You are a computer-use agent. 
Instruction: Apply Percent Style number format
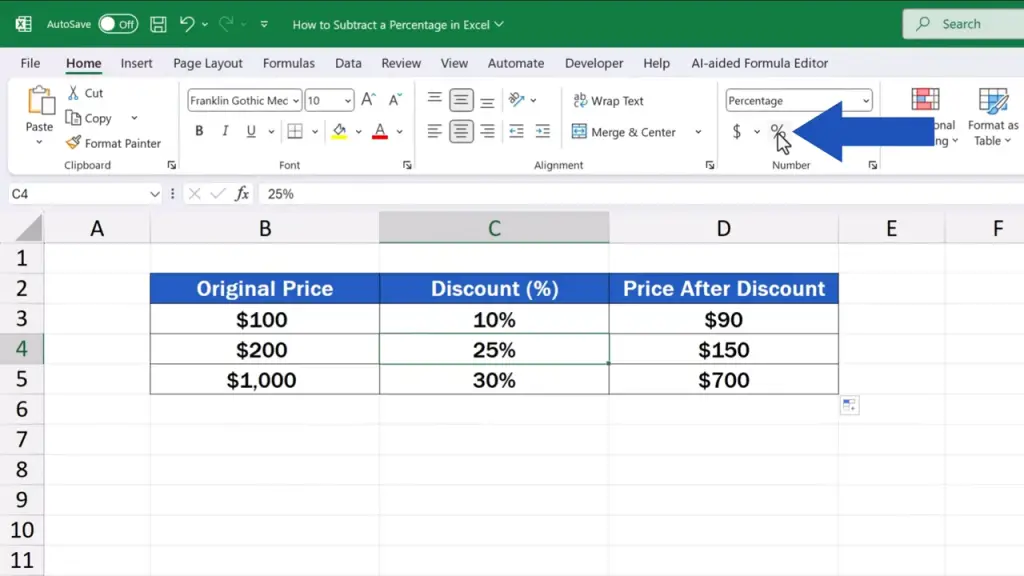(777, 132)
